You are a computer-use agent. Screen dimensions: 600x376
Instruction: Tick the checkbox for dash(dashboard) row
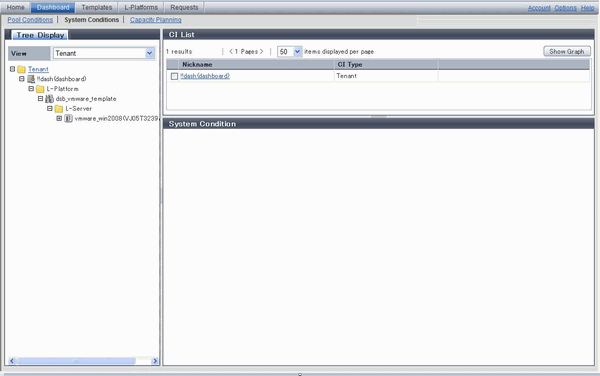coord(174,77)
